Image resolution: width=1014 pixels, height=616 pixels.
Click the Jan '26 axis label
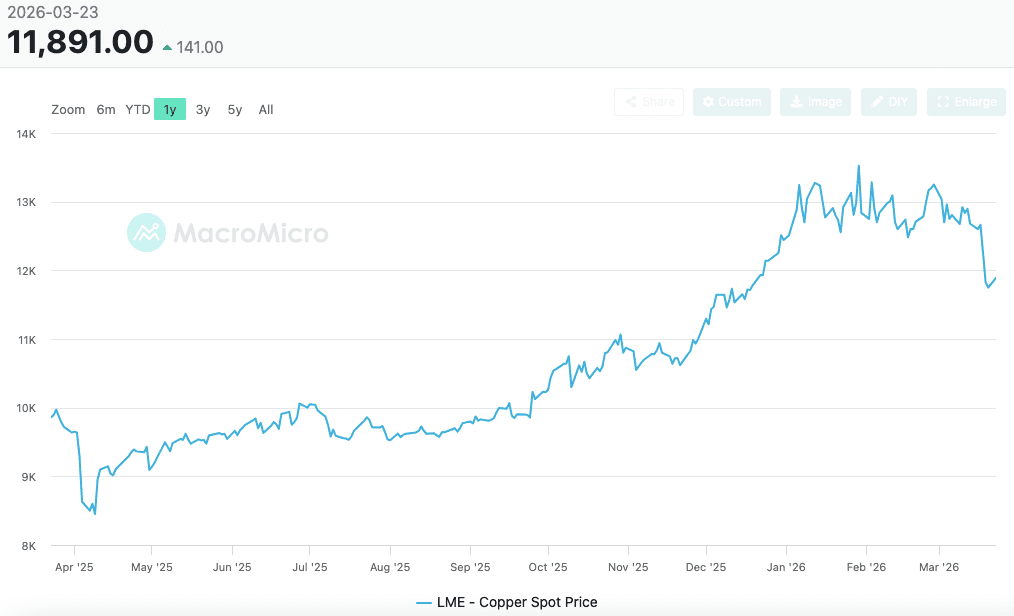(x=785, y=566)
